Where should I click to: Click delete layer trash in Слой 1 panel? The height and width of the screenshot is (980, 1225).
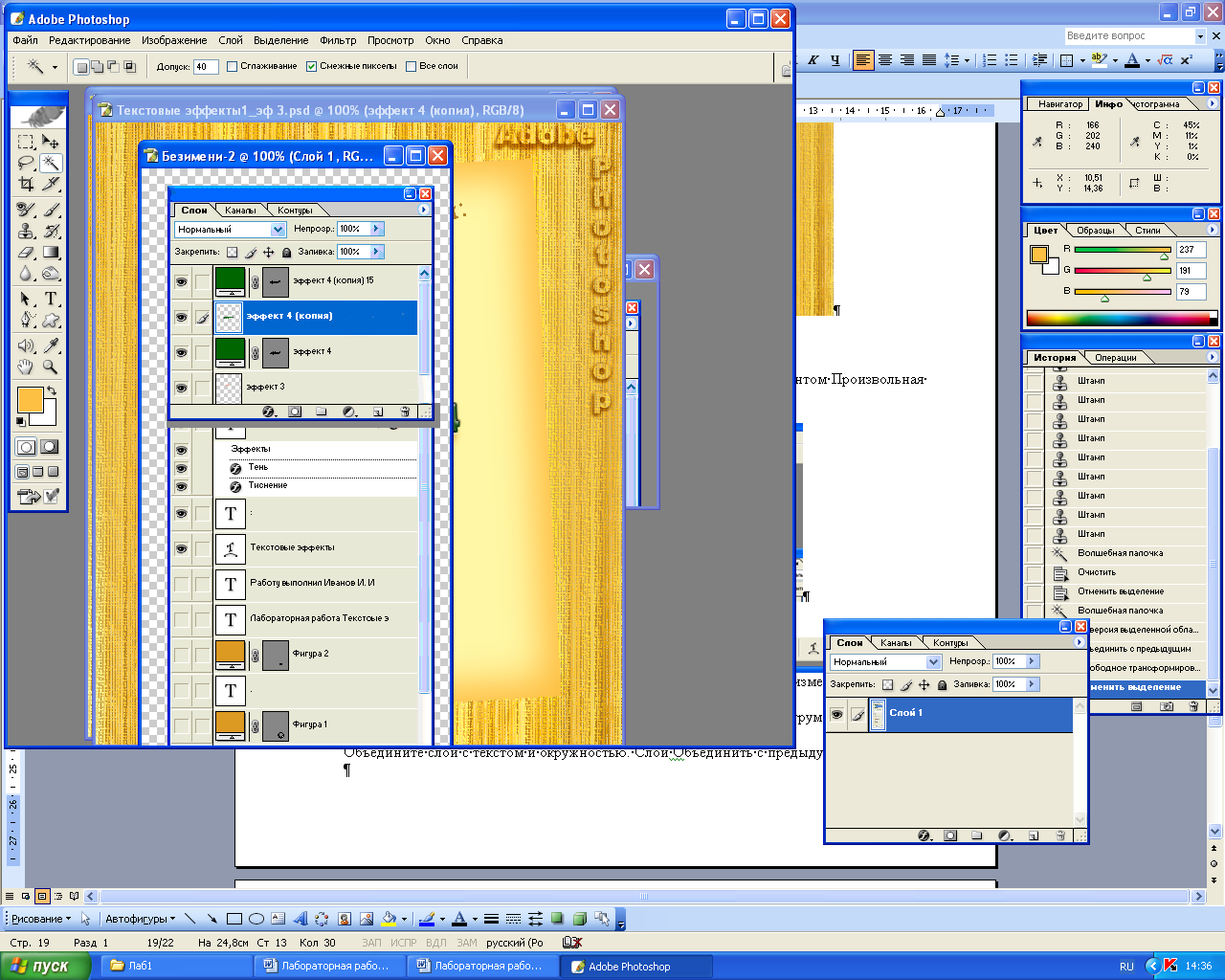tap(1060, 835)
